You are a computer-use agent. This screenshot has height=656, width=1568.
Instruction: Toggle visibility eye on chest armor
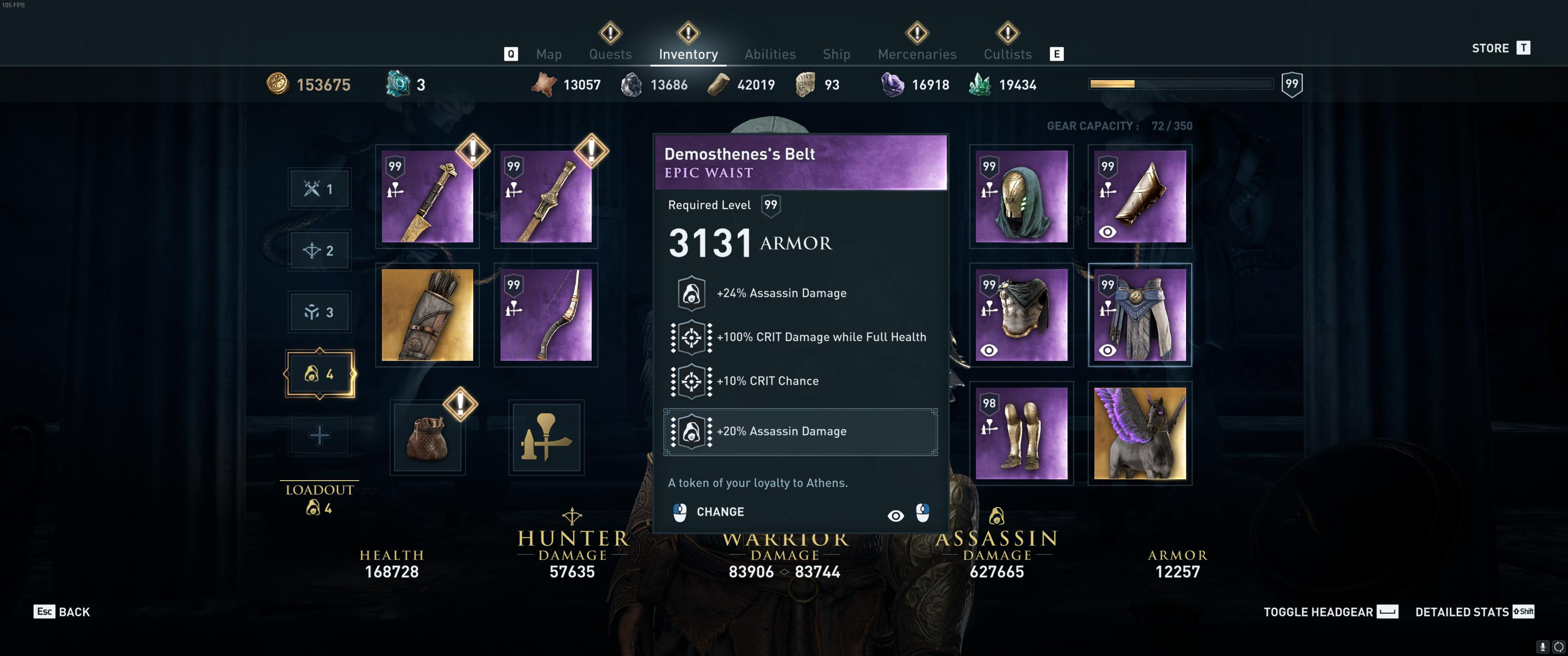pos(989,350)
